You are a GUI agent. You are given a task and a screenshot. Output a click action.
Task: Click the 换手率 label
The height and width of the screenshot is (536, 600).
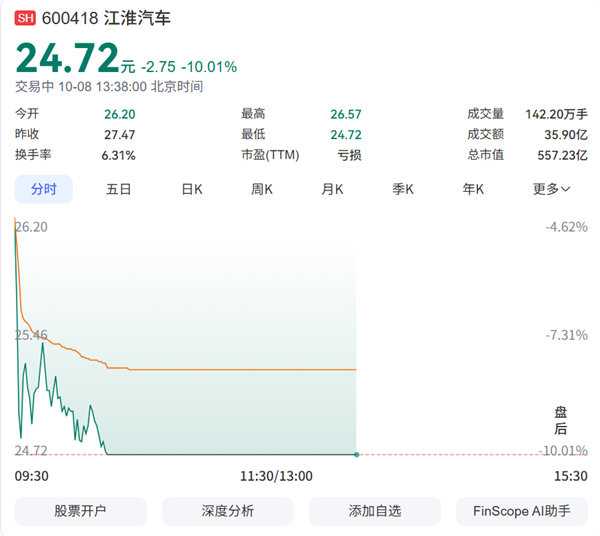(x=33, y=155)
